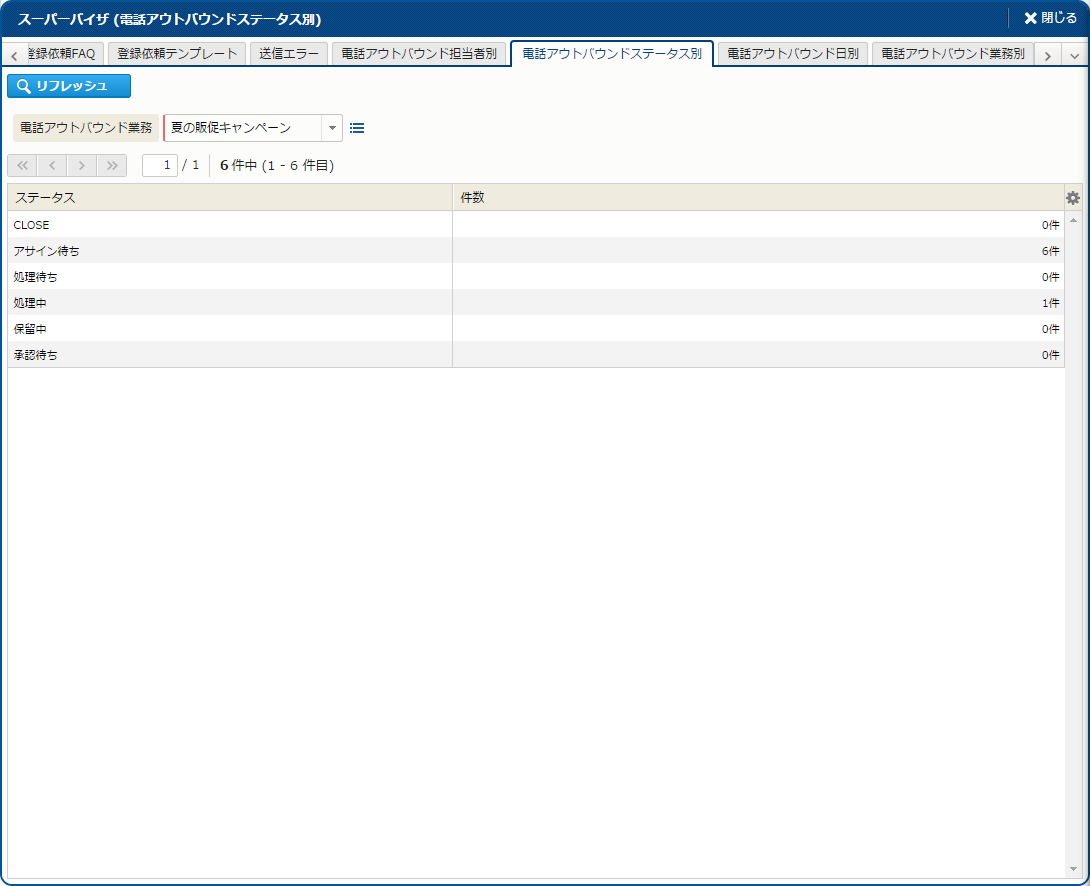This screenshot has height=886, width=1090.
Task: Sort by the 件数 column header
Action: 757,198
